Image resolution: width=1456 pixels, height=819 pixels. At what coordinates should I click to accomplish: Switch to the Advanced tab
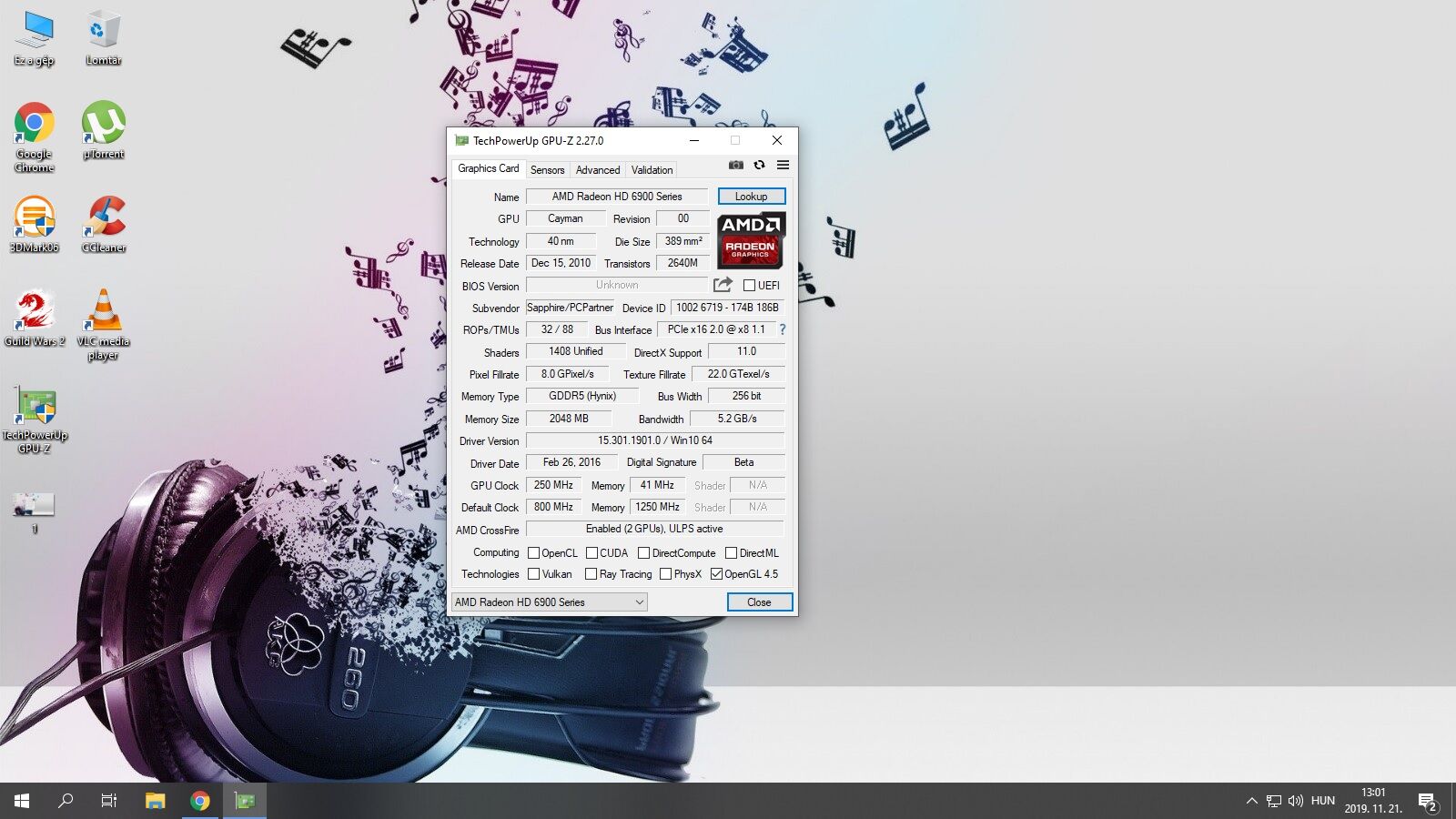tap(598, 170)
